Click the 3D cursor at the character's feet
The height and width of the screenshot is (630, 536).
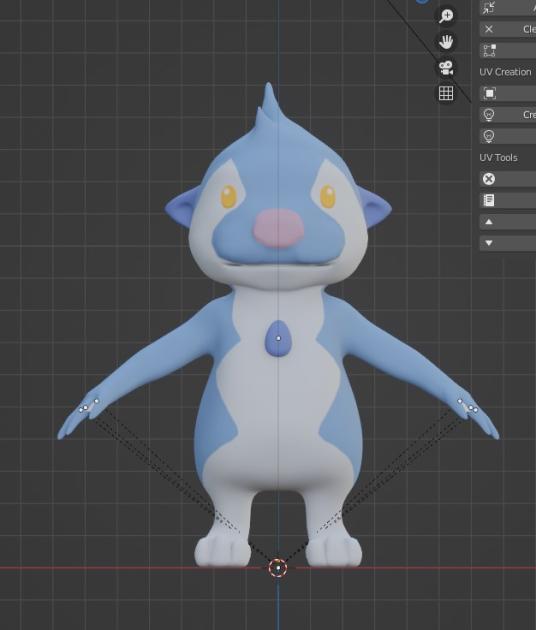(278, 568)
